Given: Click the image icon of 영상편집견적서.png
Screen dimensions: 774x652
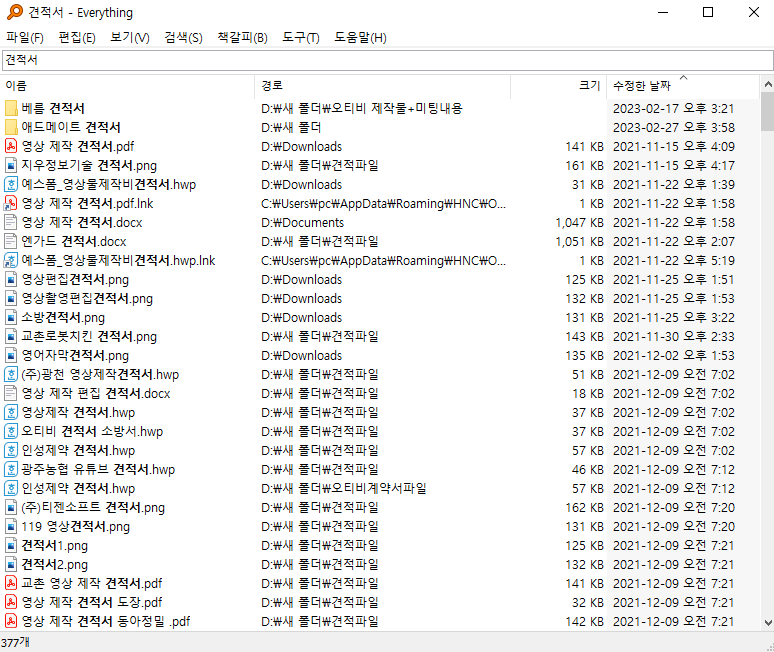Looking at the screenshot, I should click(x=11, y=279).
